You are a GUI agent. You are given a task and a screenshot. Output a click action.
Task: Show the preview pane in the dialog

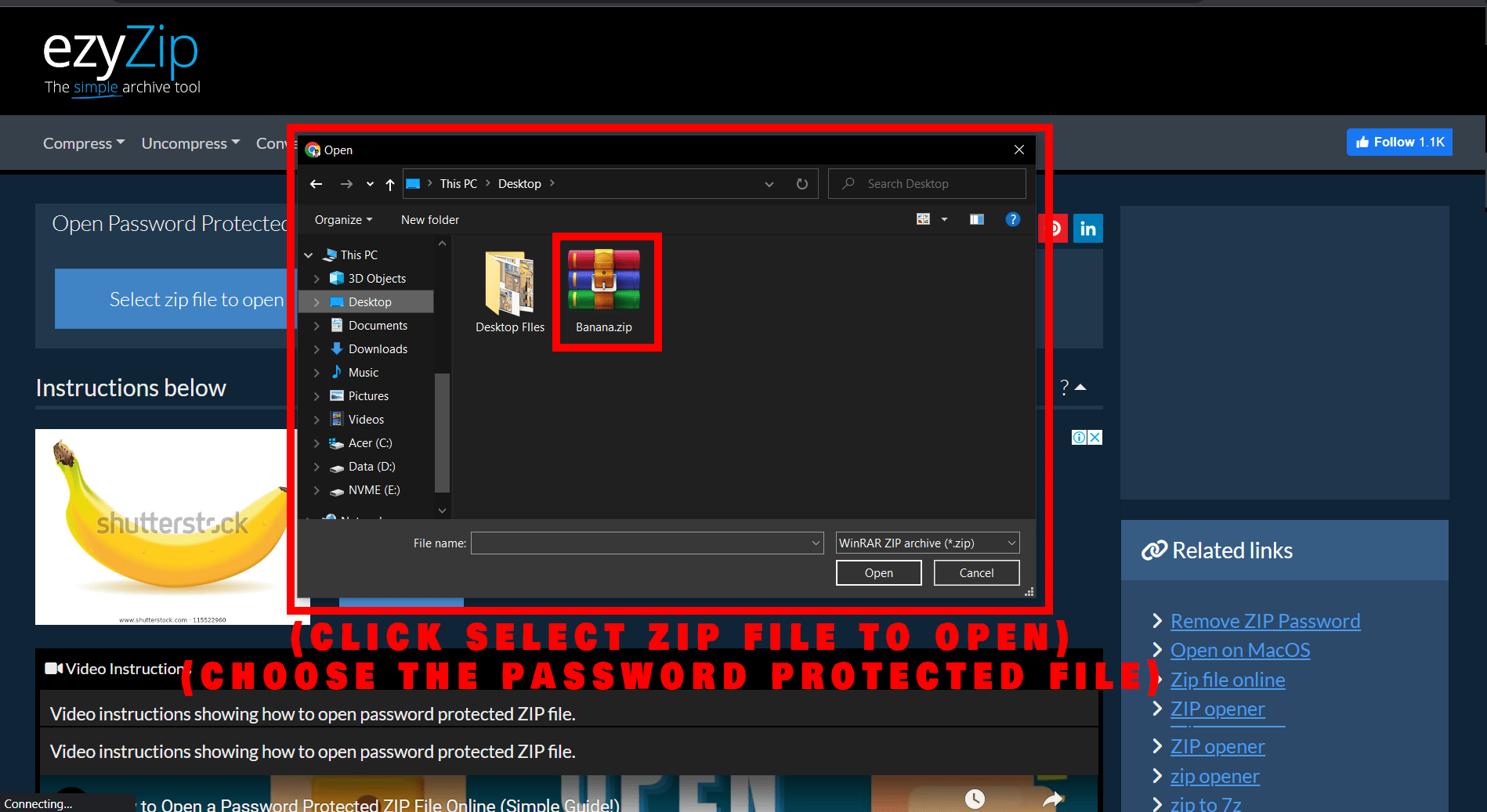coord(976,219)
